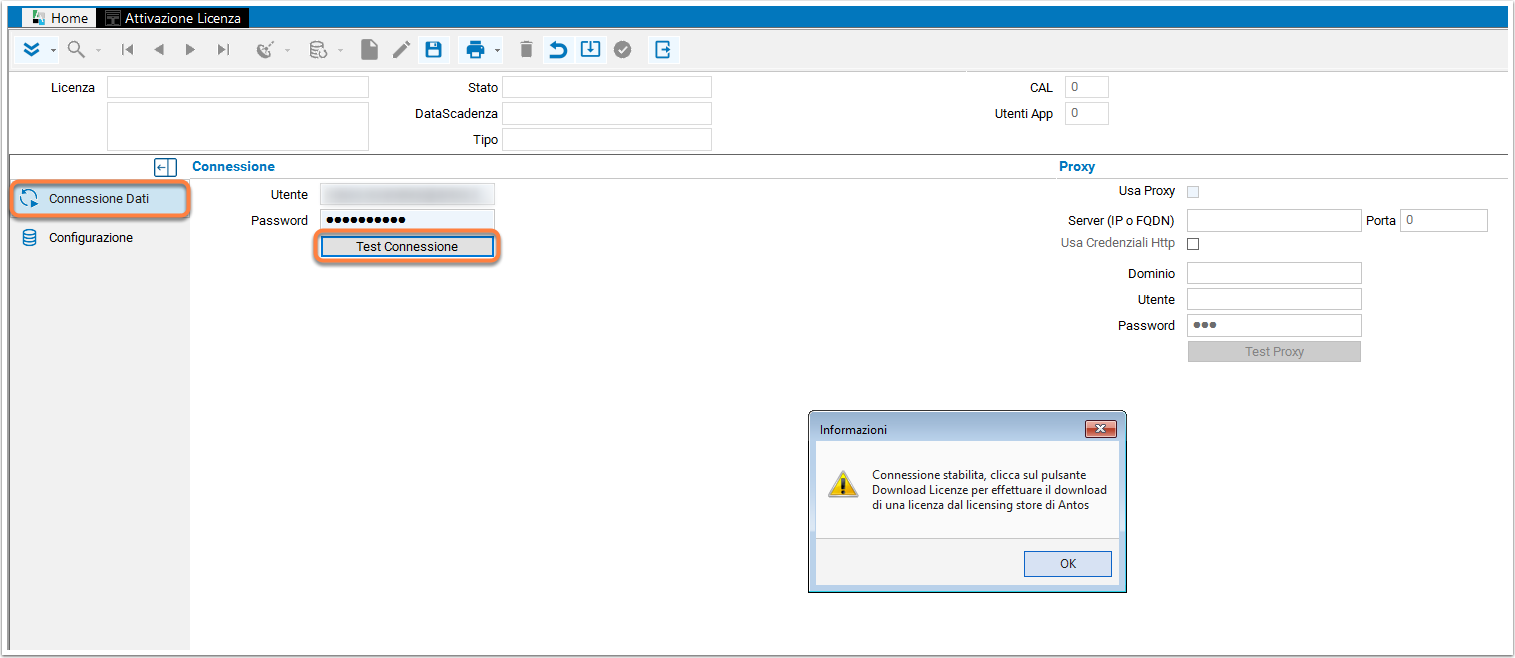Open the dropdown arrow beside the double-chevron icon
This screenshot has width=1515, height=658.
[x=53, y=50]
